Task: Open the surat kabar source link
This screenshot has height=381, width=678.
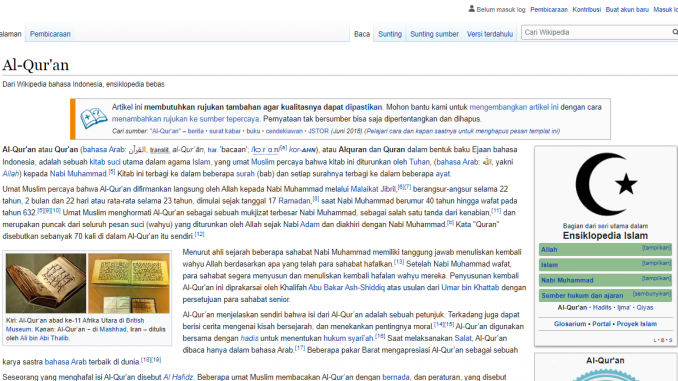Action: click(x=225, y=131)
